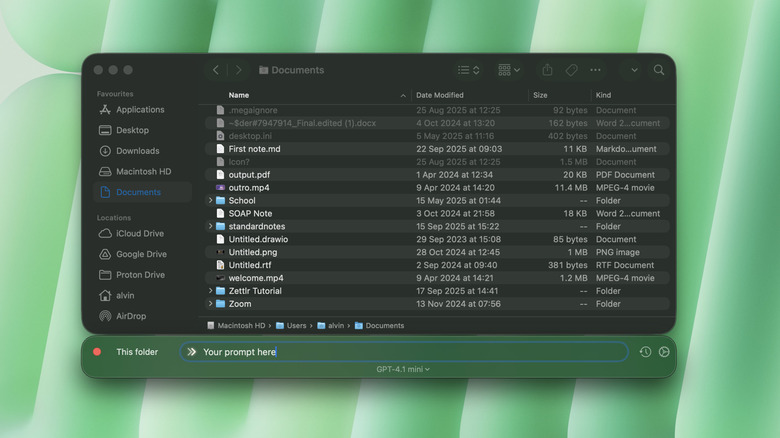Click the output.pdf file icon
Image resolution: width=780 pixels, height=438 pixels.
[220, 175]
